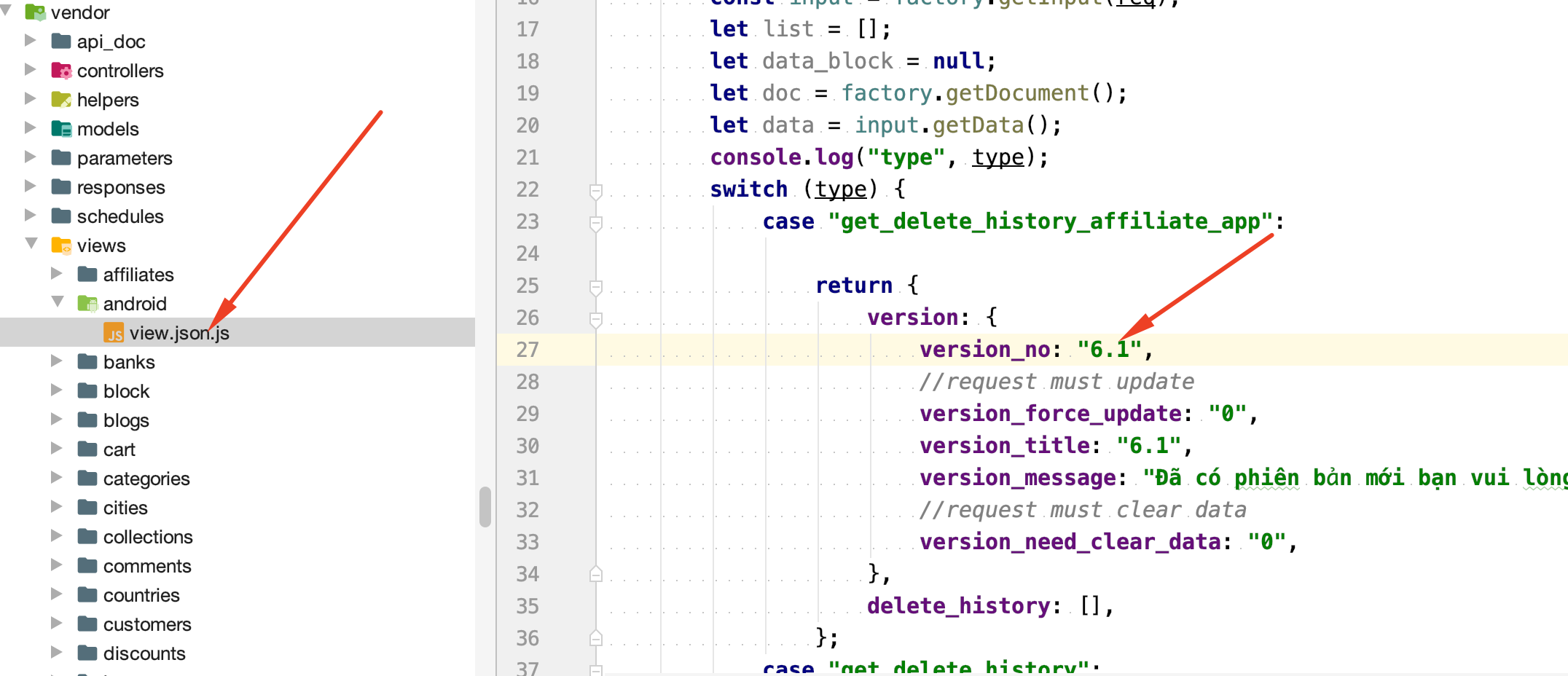
Task: Expand the affiliates folder arrow
Action: pos(57,273)
